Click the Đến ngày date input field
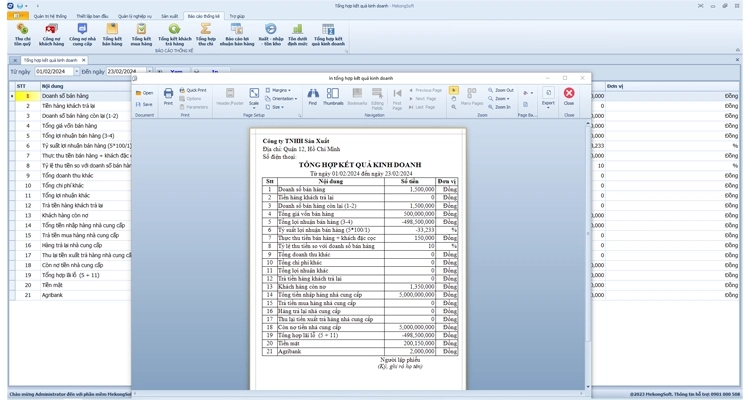Viewport: 750px width, 400px height. [124, 72]
